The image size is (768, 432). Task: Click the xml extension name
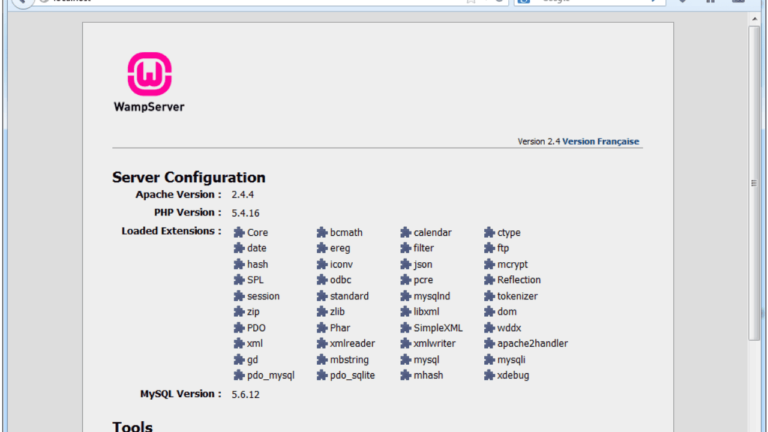pos(255,343)
